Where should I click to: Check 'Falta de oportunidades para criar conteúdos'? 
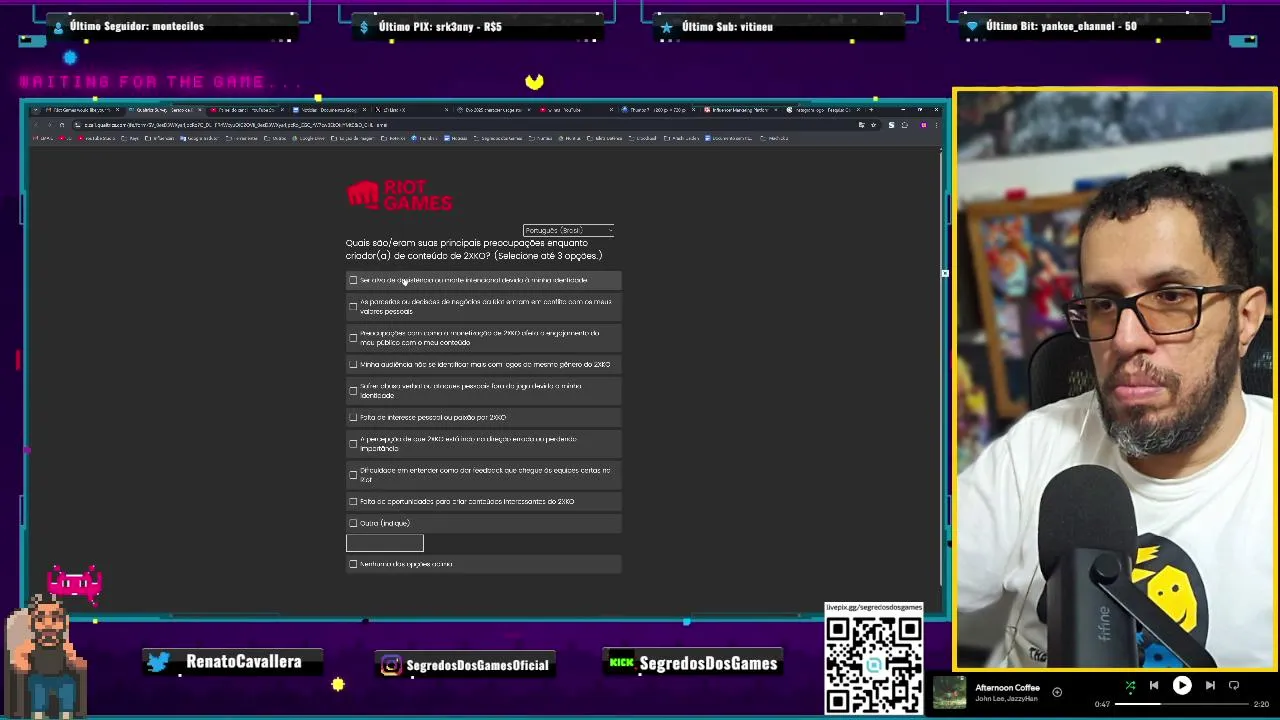[x=353, y=501]
